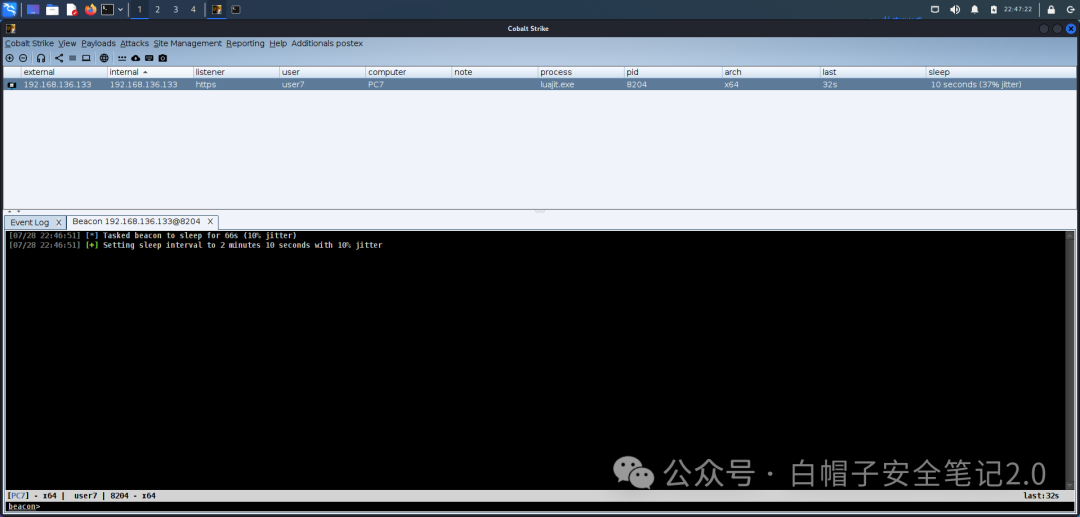The image size is (1080, 517).
Task: Open the Site Management menu
Action: (x=187, y=43)
